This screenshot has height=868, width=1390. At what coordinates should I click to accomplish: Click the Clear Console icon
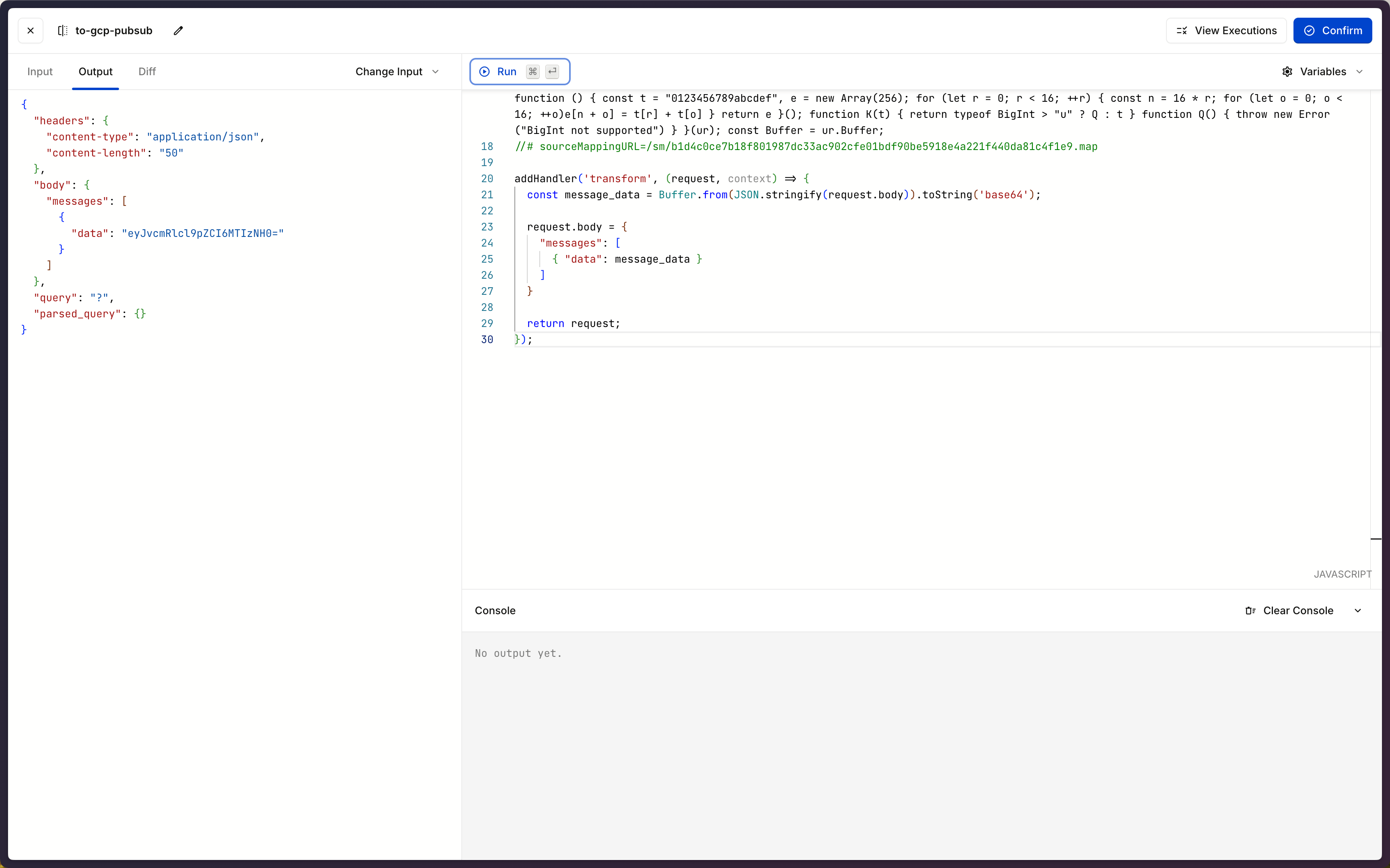coord(1250,611)
